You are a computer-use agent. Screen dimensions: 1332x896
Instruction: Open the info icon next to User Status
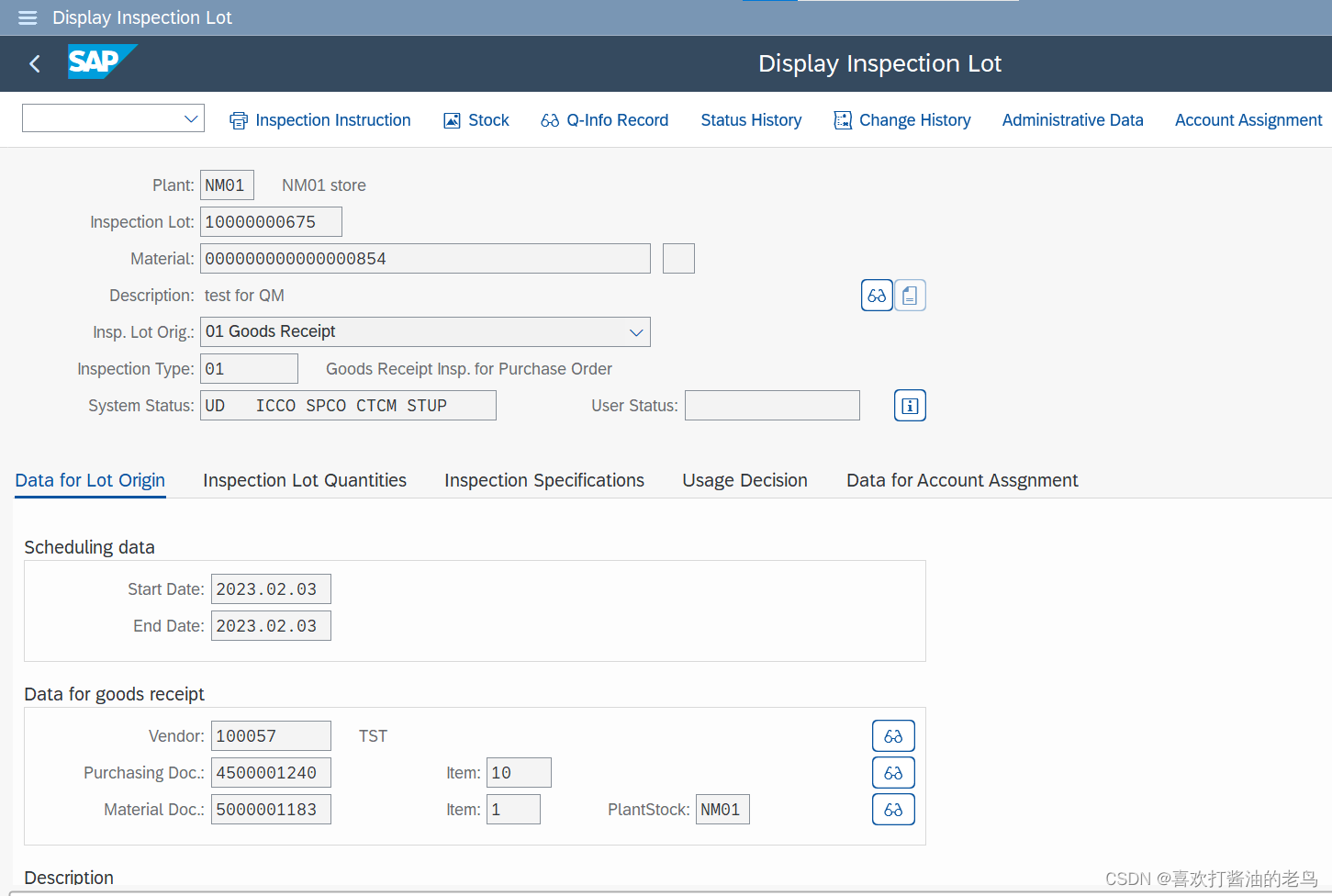pos(909,405)
